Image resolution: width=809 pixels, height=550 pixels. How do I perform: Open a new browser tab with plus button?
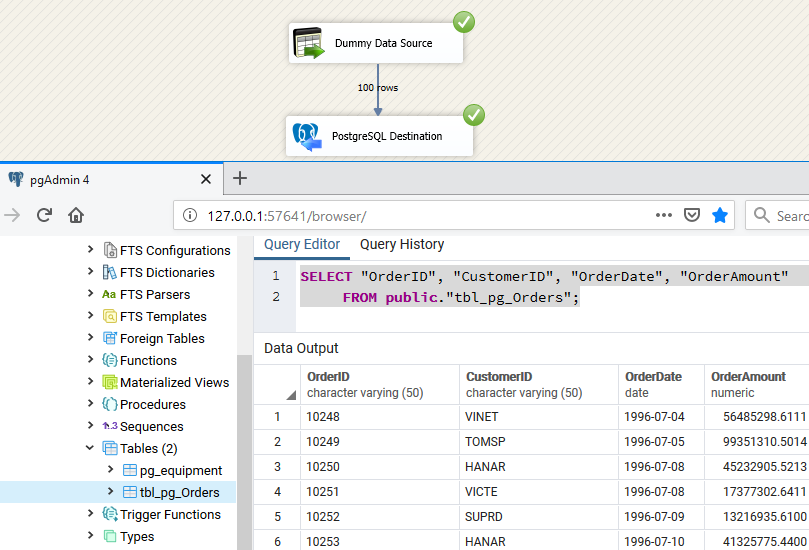click(240, 179)
